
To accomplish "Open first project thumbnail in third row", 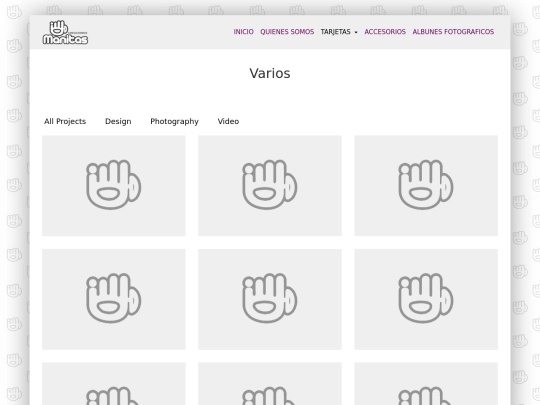I will 114,384.
